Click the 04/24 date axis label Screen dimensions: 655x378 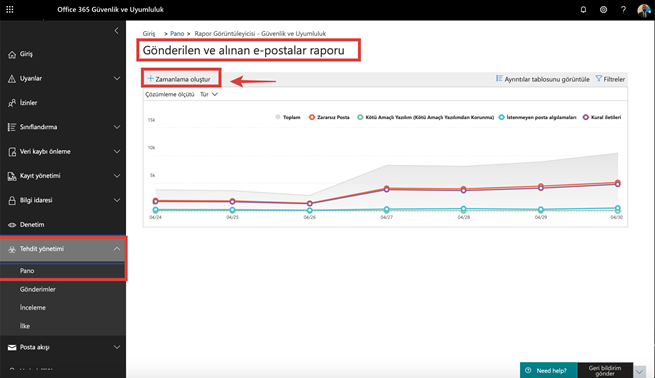click(x=155, y=217)
